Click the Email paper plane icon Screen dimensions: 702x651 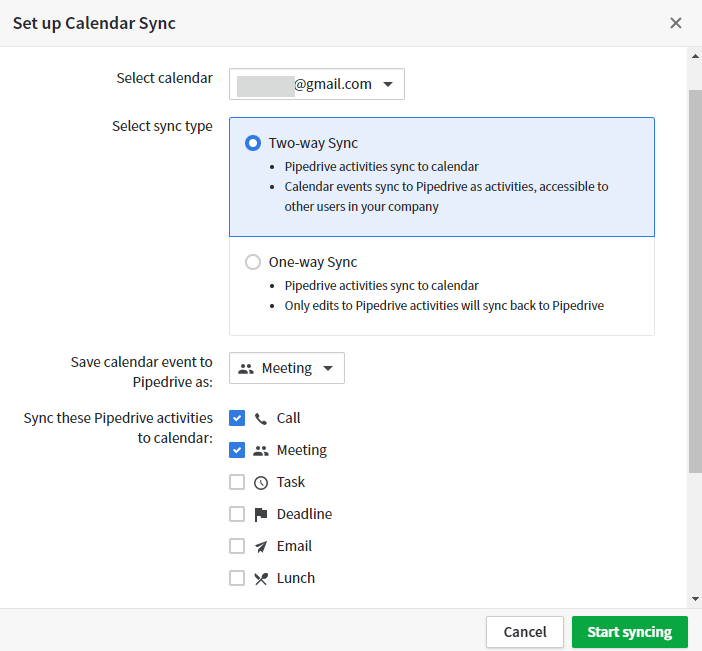click(x=261, y=547)
